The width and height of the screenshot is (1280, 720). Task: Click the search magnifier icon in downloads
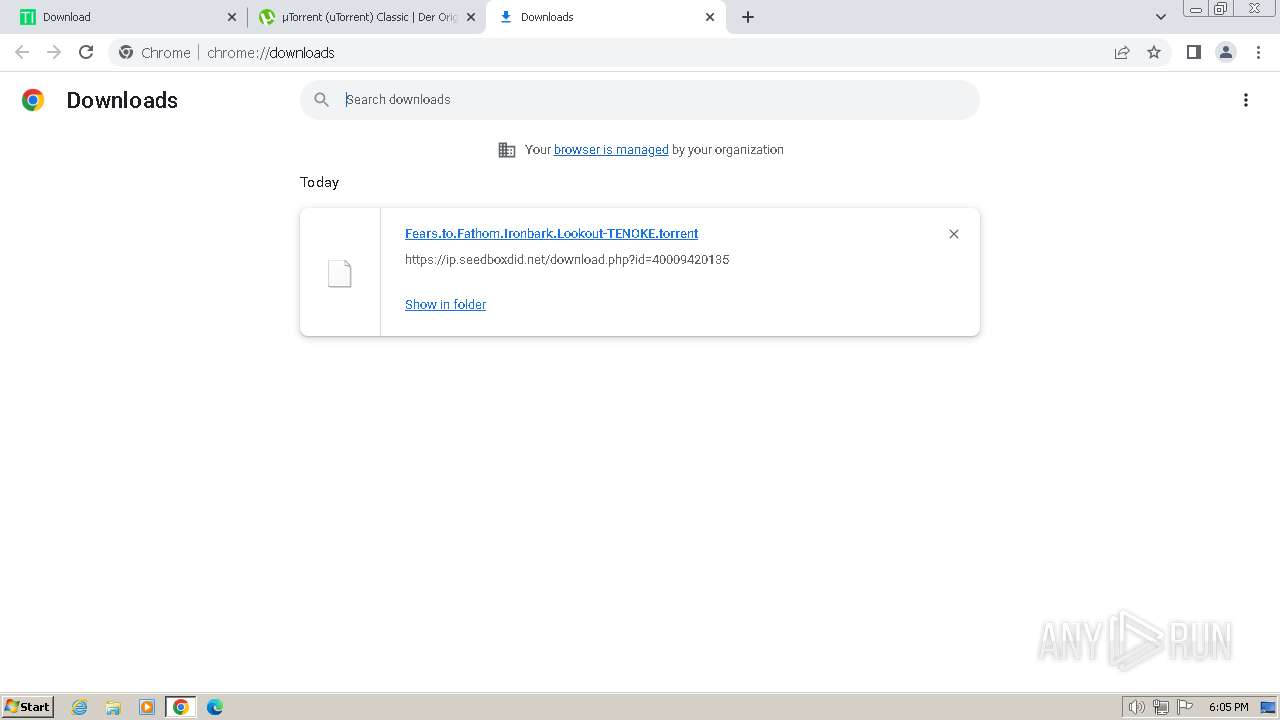321,99
